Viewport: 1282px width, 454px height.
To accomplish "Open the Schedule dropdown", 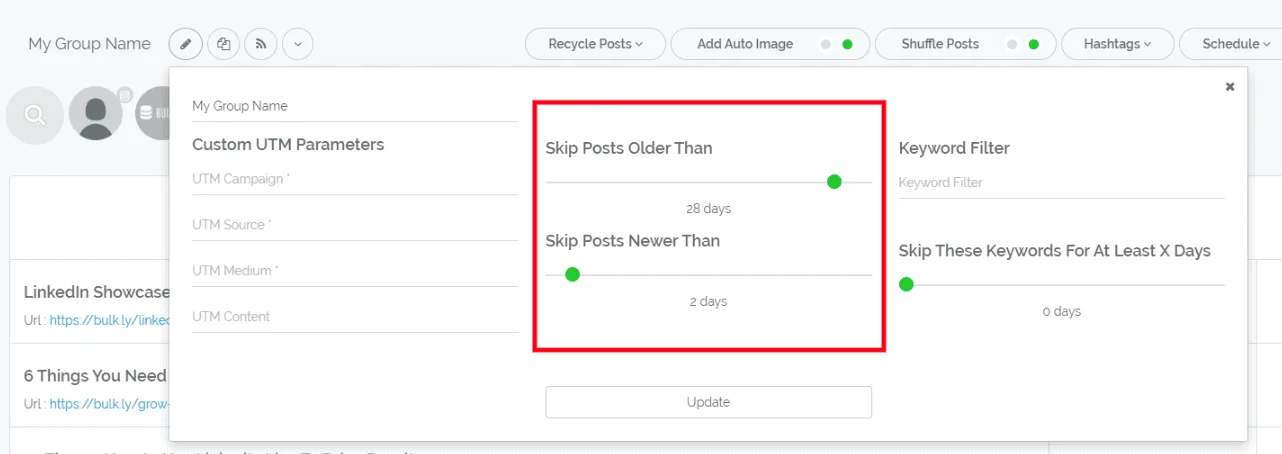I will [x=1230, y=44].
